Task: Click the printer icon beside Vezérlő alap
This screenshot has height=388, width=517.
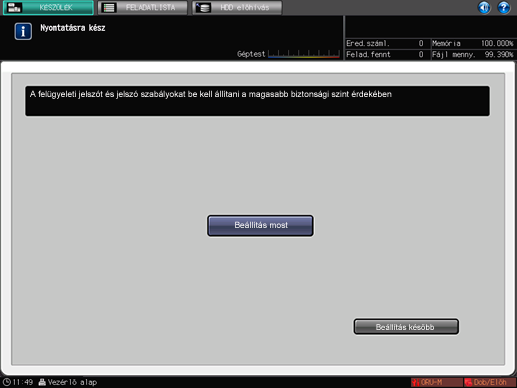Action: pyautogui.click(x=42, y=382)
